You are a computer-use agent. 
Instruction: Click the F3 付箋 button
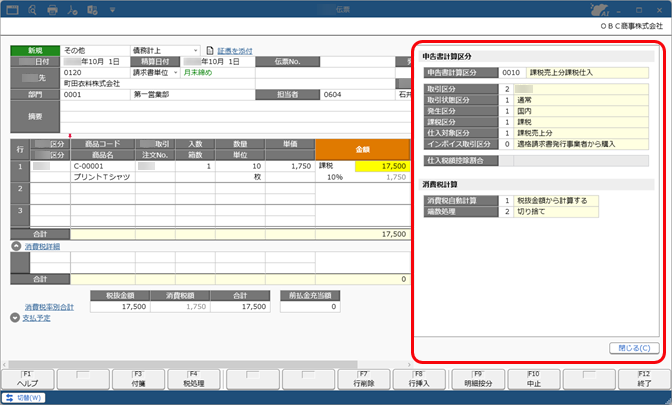138,379
